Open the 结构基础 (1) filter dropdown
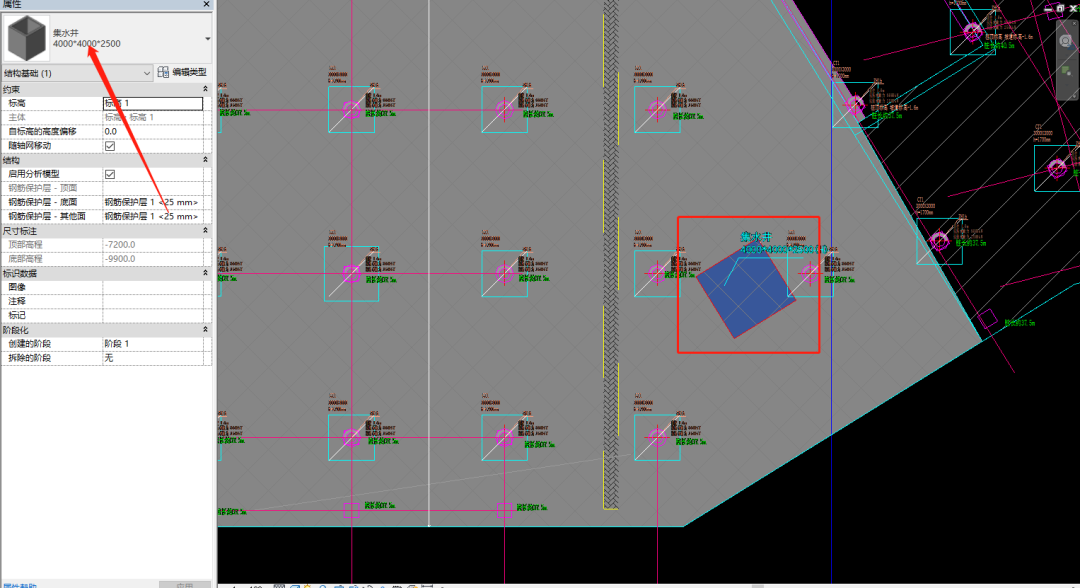1080x588 pixels. (77, 73)
